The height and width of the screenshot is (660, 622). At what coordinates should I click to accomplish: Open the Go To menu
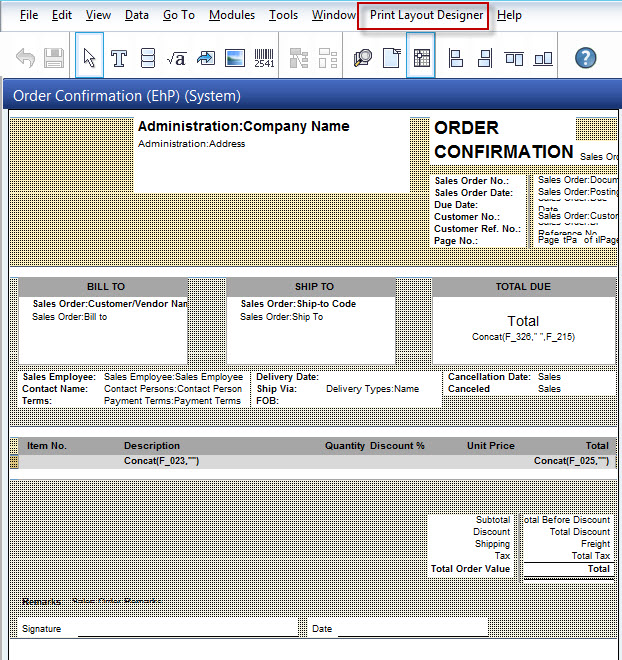[179, 15]
